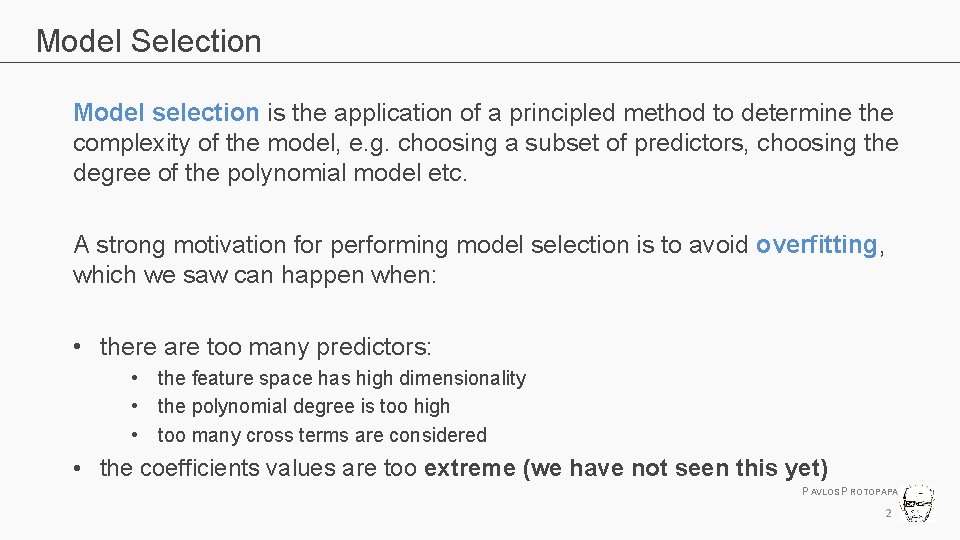Click the phrase 'choosing a subset of predictors'

[x=572, y=143]
